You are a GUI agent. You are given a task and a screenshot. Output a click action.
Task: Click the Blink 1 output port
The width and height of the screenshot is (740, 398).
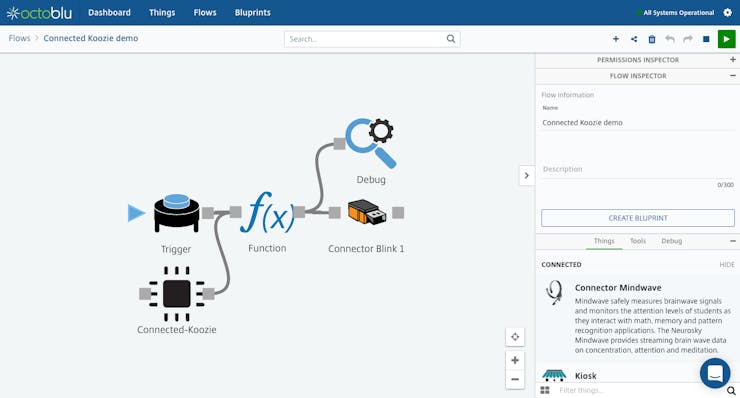tap(398, 212)
